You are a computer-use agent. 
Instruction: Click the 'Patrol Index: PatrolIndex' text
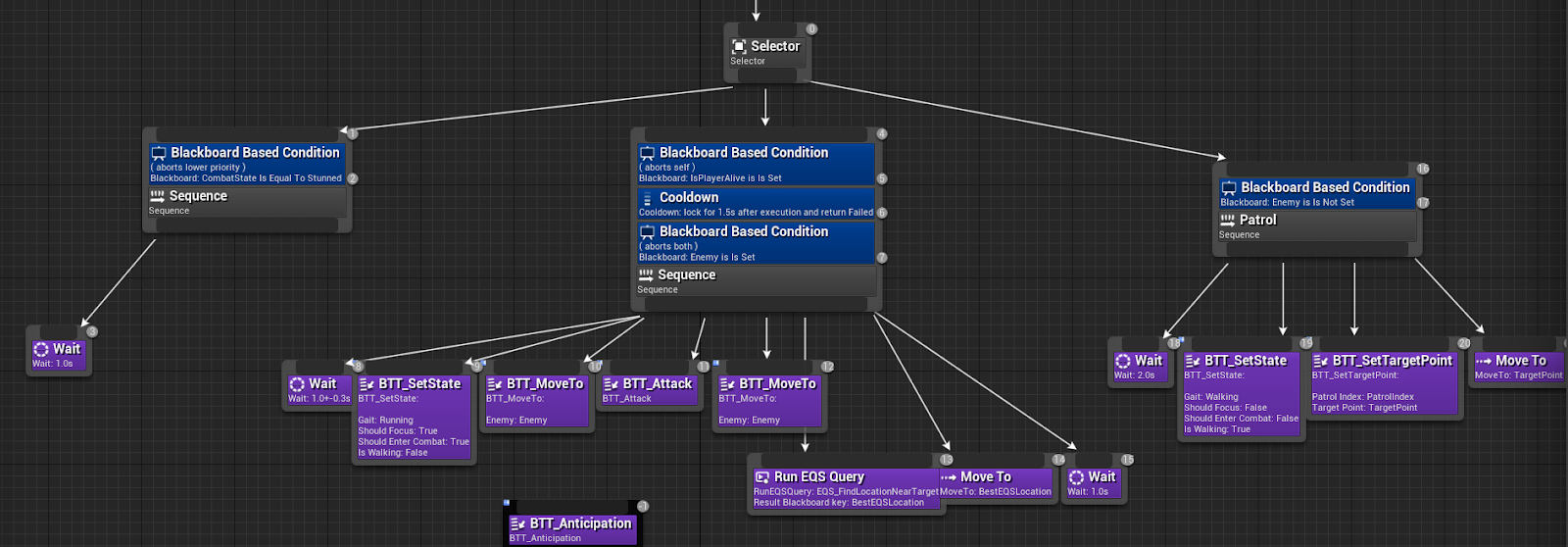[1363, 397]
